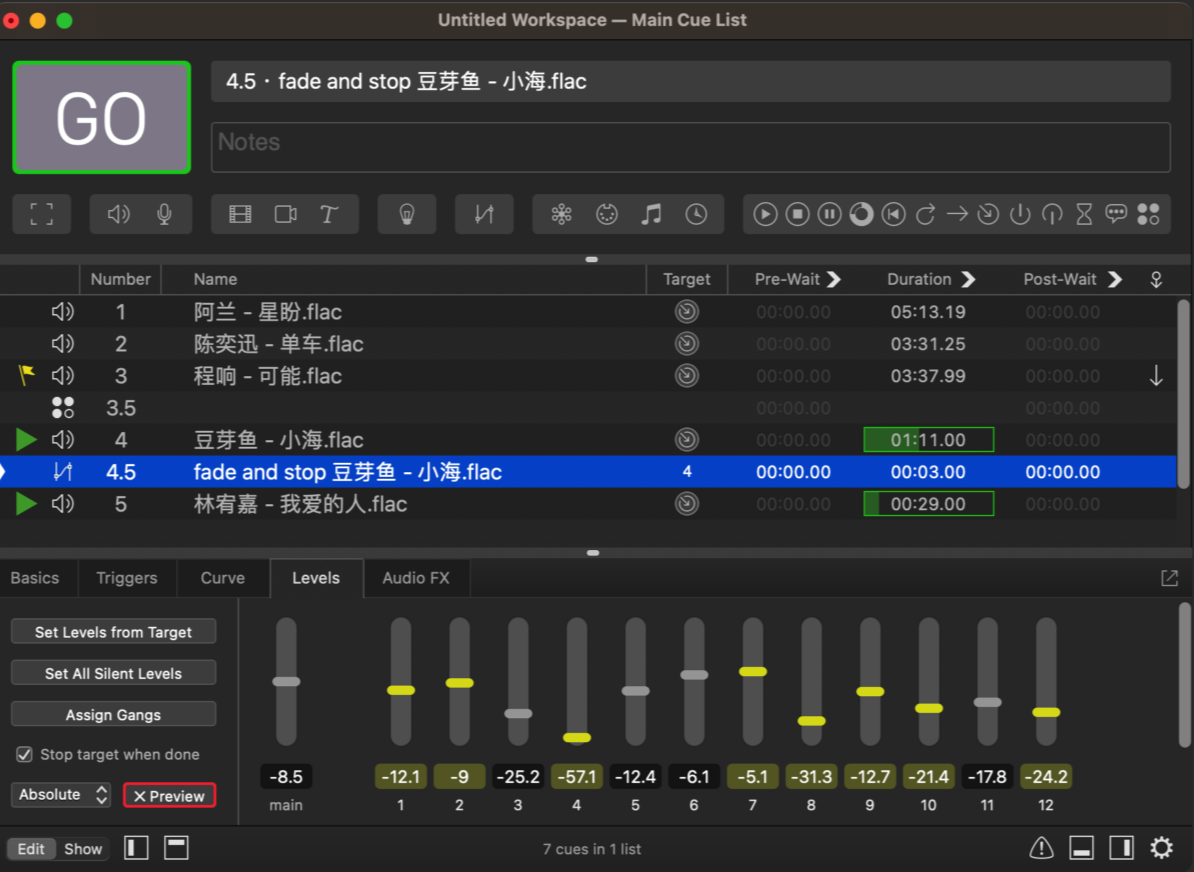
Task: Click the main level slider handle
Action: click(x=286, y=682)
